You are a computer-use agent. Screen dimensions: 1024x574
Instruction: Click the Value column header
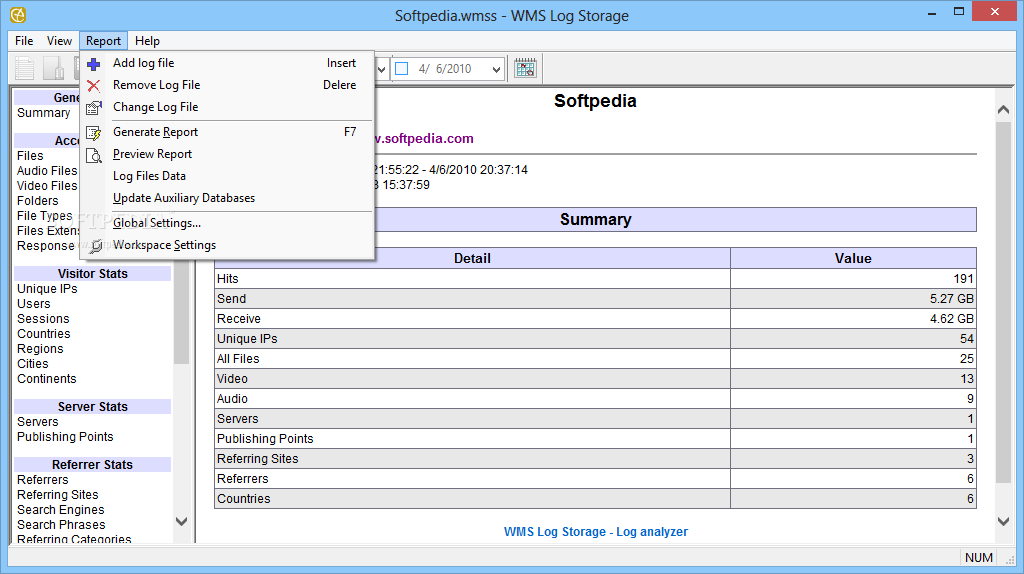click(x=853, y=258)
